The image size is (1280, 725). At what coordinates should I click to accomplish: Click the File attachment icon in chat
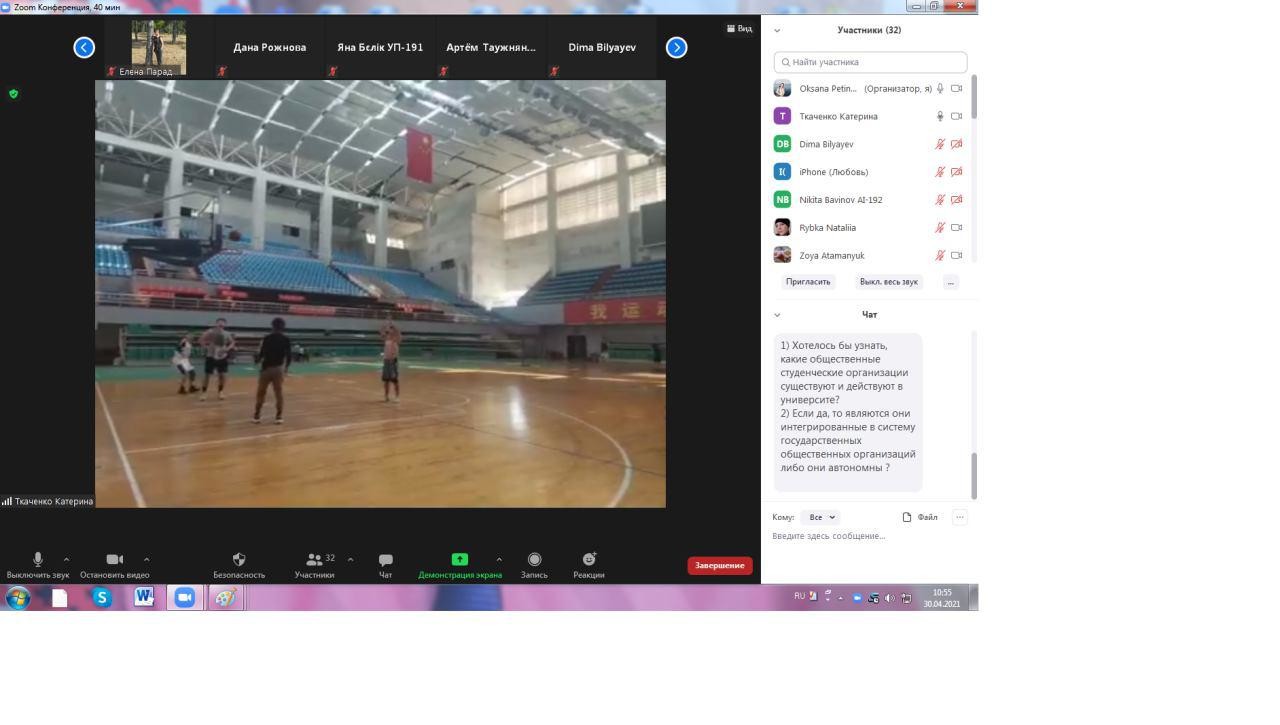tap(907, 517)
